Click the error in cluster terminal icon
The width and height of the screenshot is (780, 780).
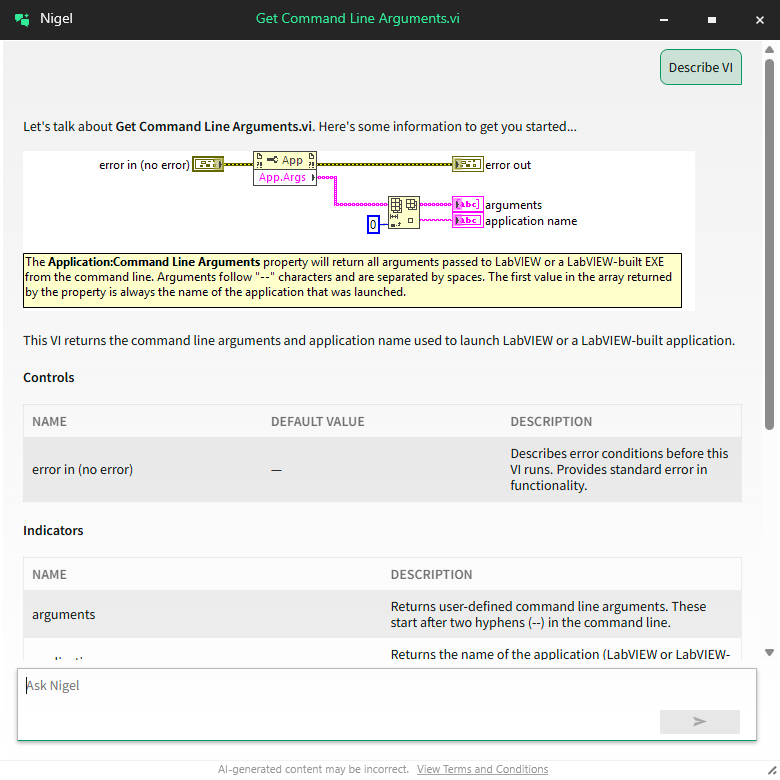pos(208,164)
